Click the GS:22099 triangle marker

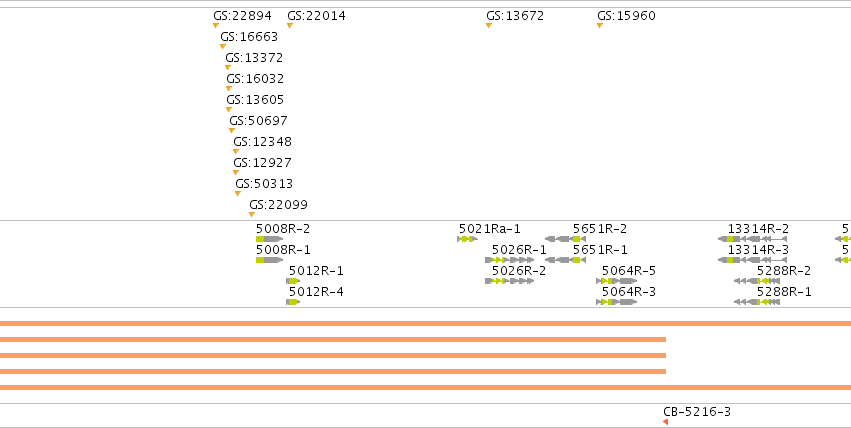point(252,215)
